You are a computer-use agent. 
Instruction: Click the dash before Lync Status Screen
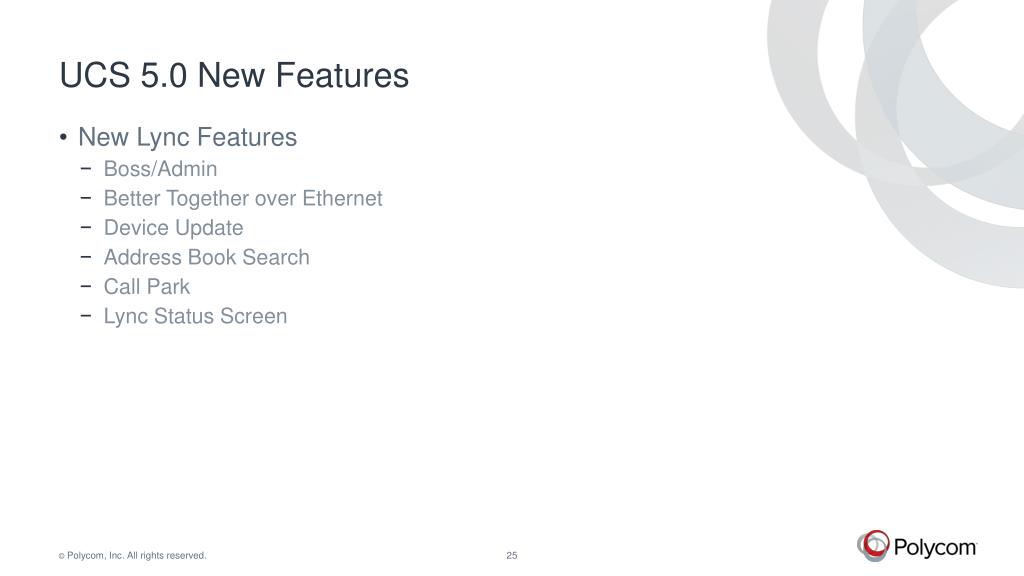[x=86, y=315]
